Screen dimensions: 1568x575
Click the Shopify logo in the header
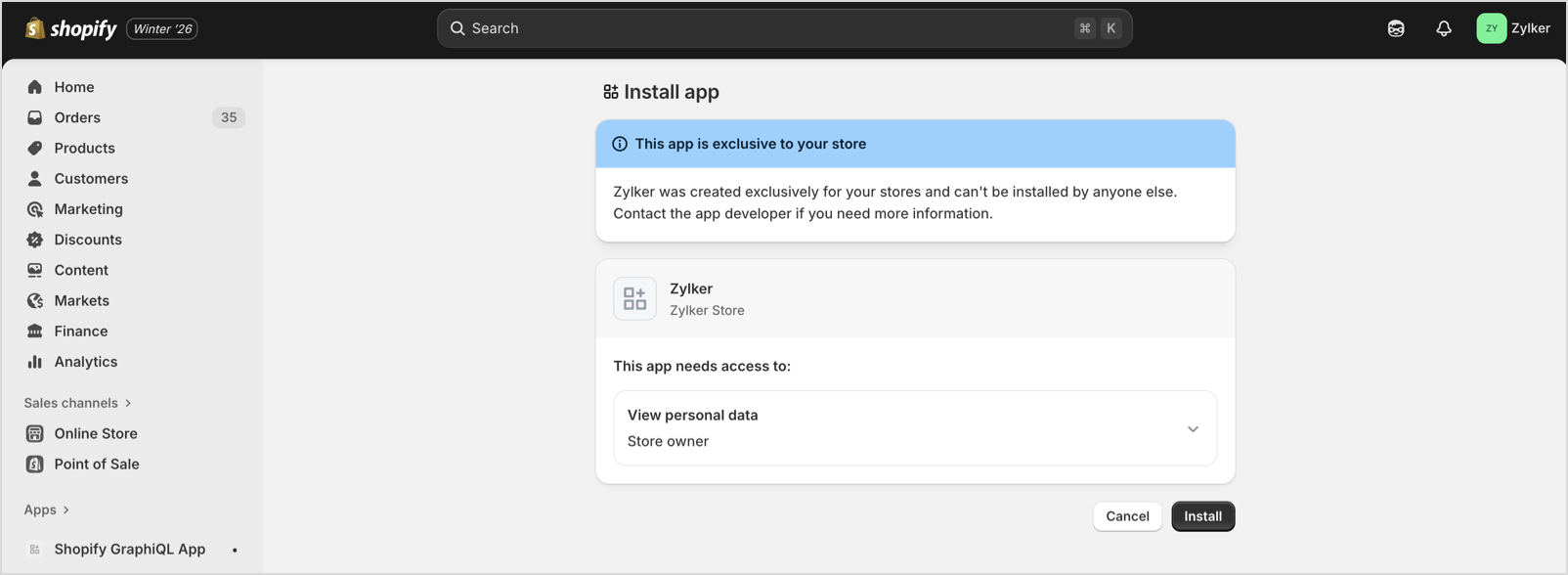tap(70, 29)
